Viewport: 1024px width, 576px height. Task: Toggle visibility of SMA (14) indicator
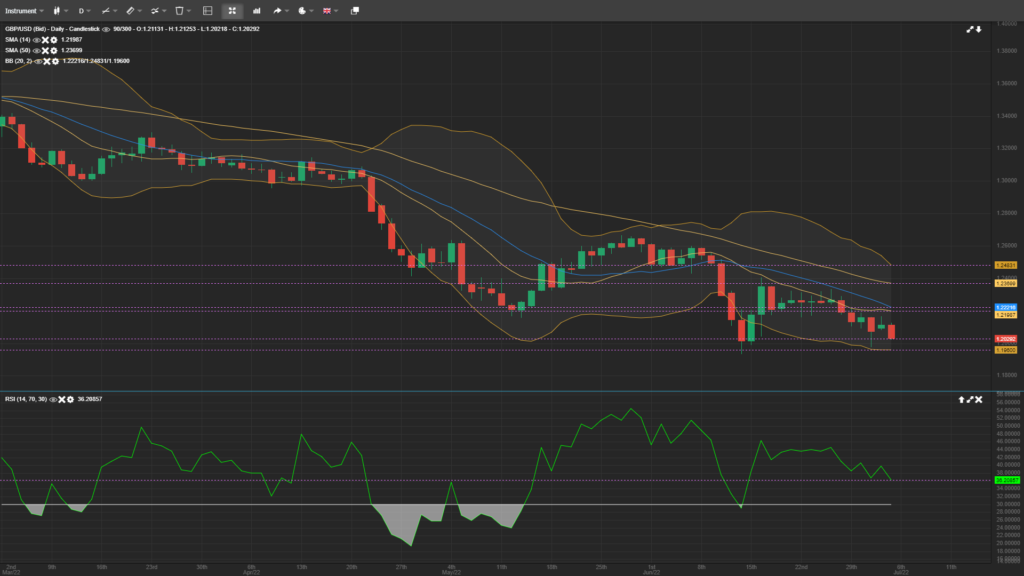[37, 39]
